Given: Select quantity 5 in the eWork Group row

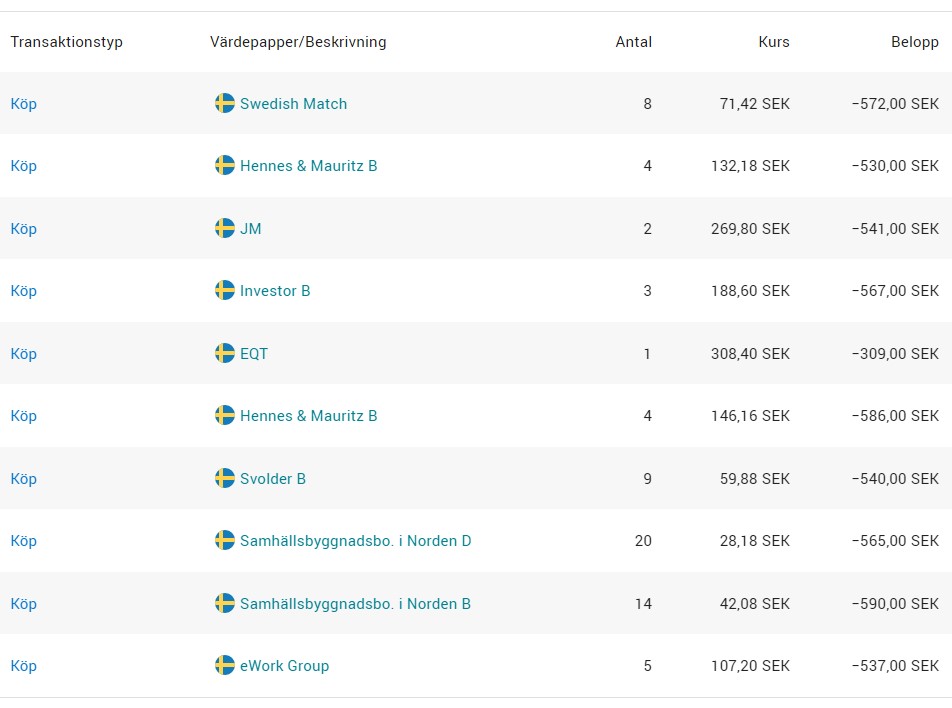Looking at the screenshot, I should (x=647, y=666).
